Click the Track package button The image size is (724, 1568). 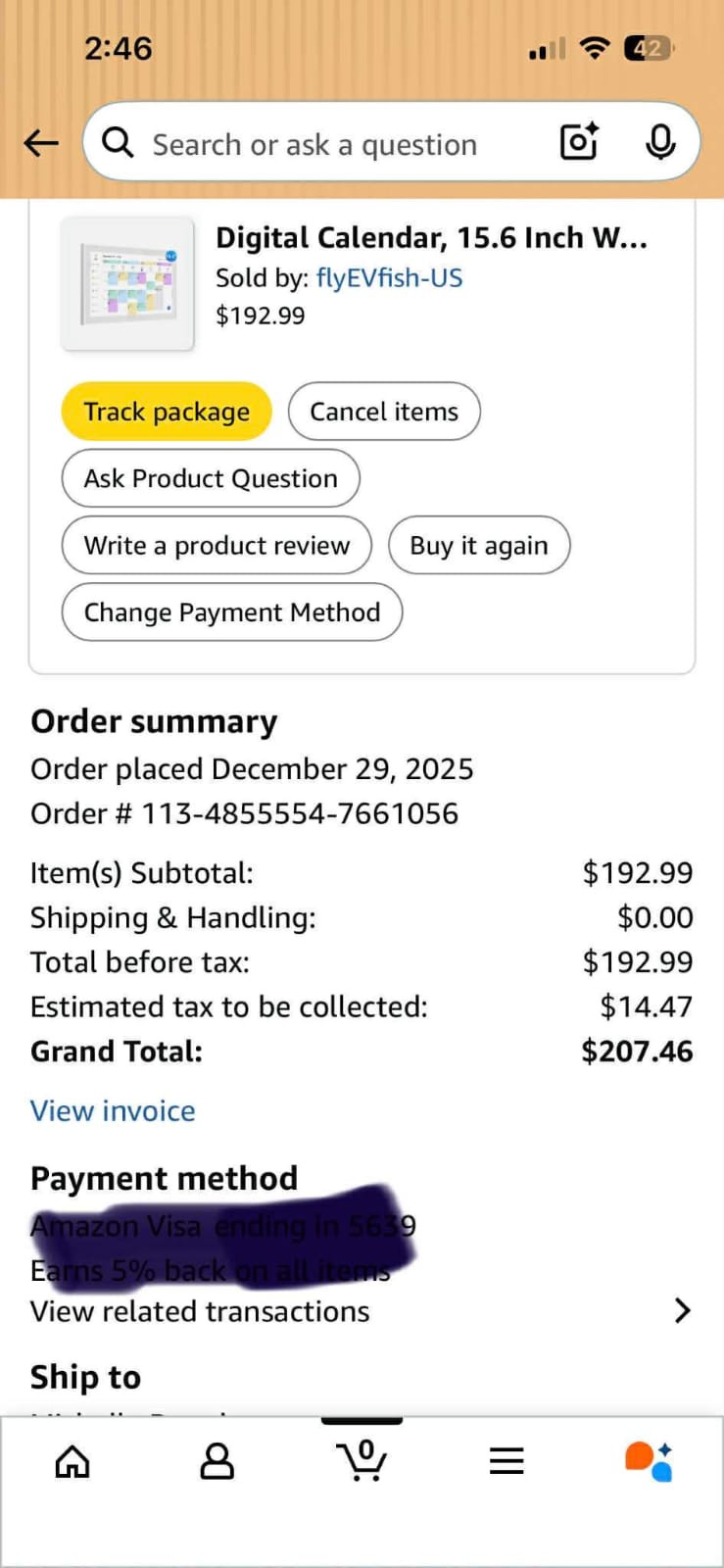[167, 412]
